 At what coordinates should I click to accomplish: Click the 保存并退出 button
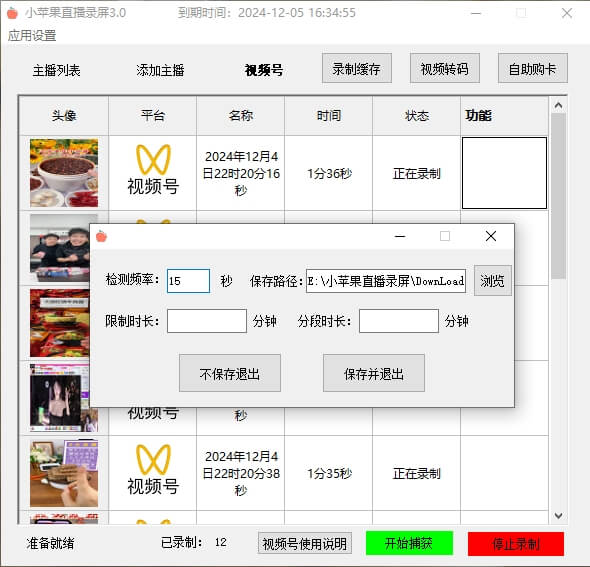[374, 373]
